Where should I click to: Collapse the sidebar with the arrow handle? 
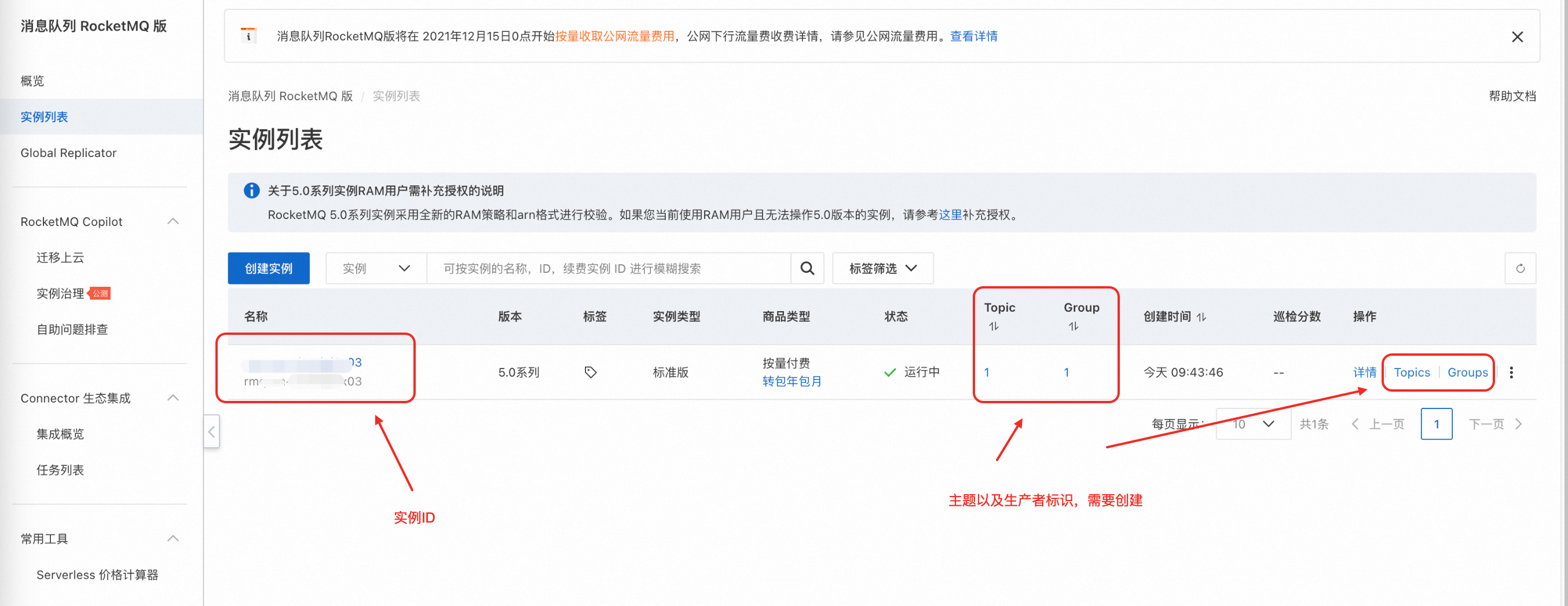click(211, 432)
